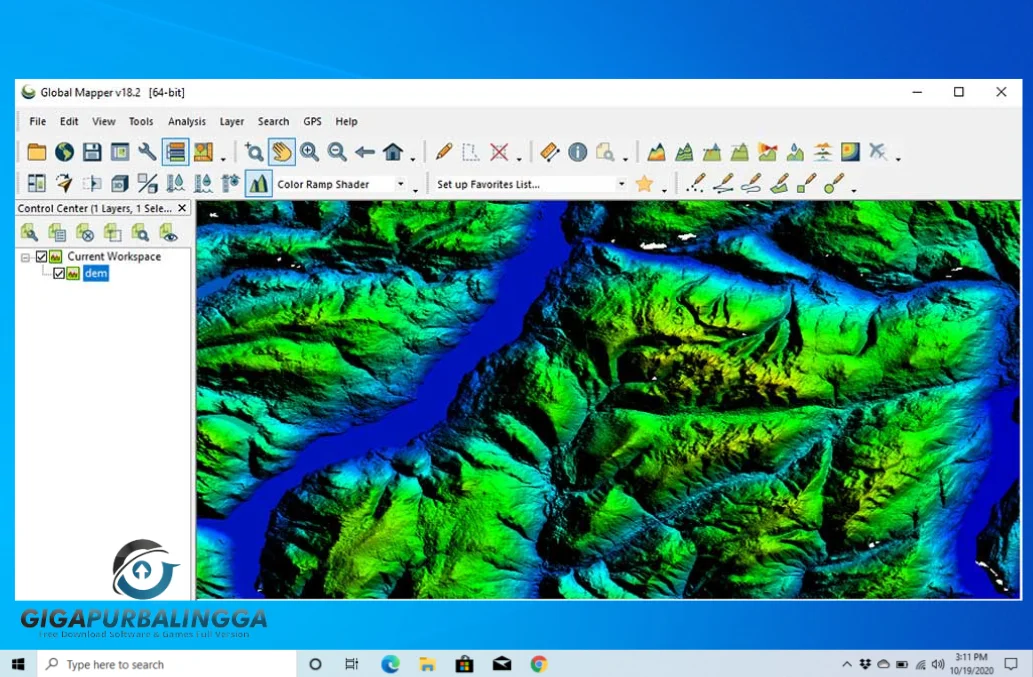This screenshot has width=1033, height=677.
Task: Activate the Feature Info tool
Action: [578, 152]
